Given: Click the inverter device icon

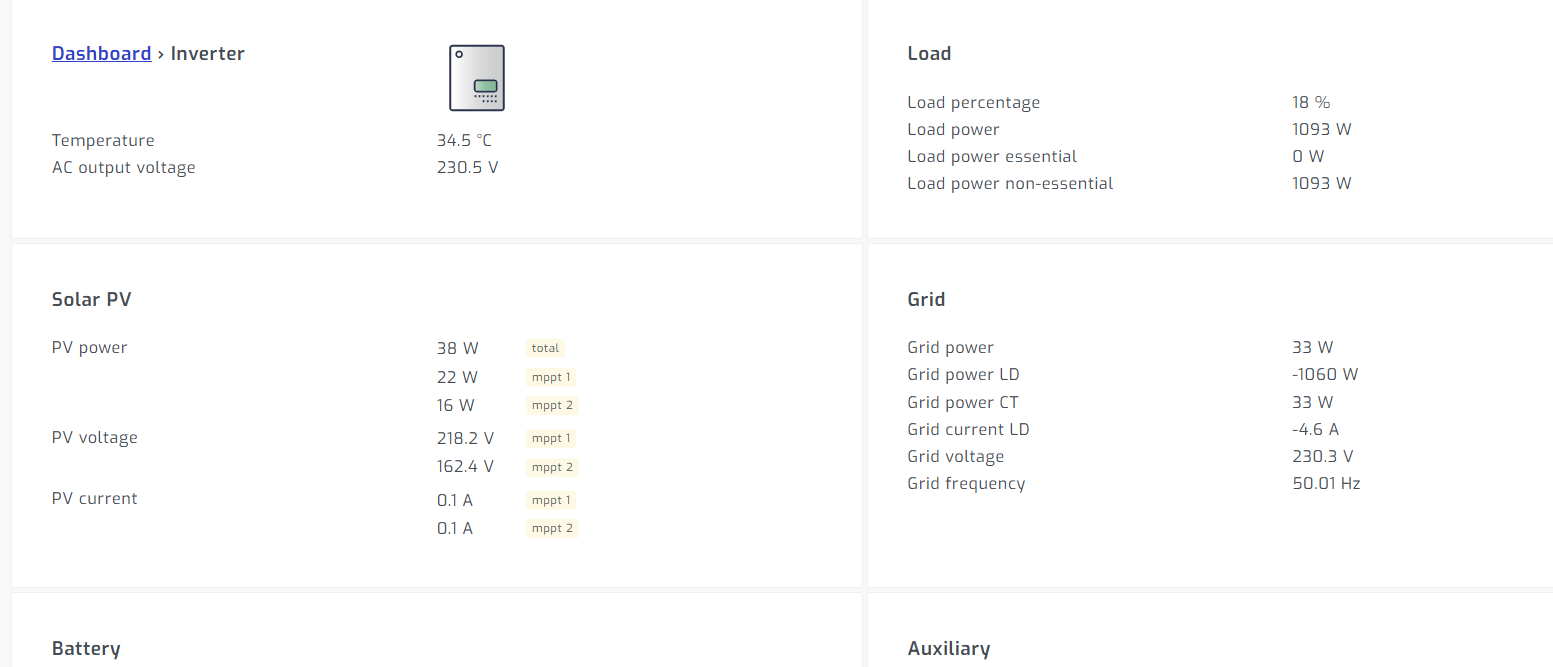Looking at the screenshot, I should tap(476, 78).
